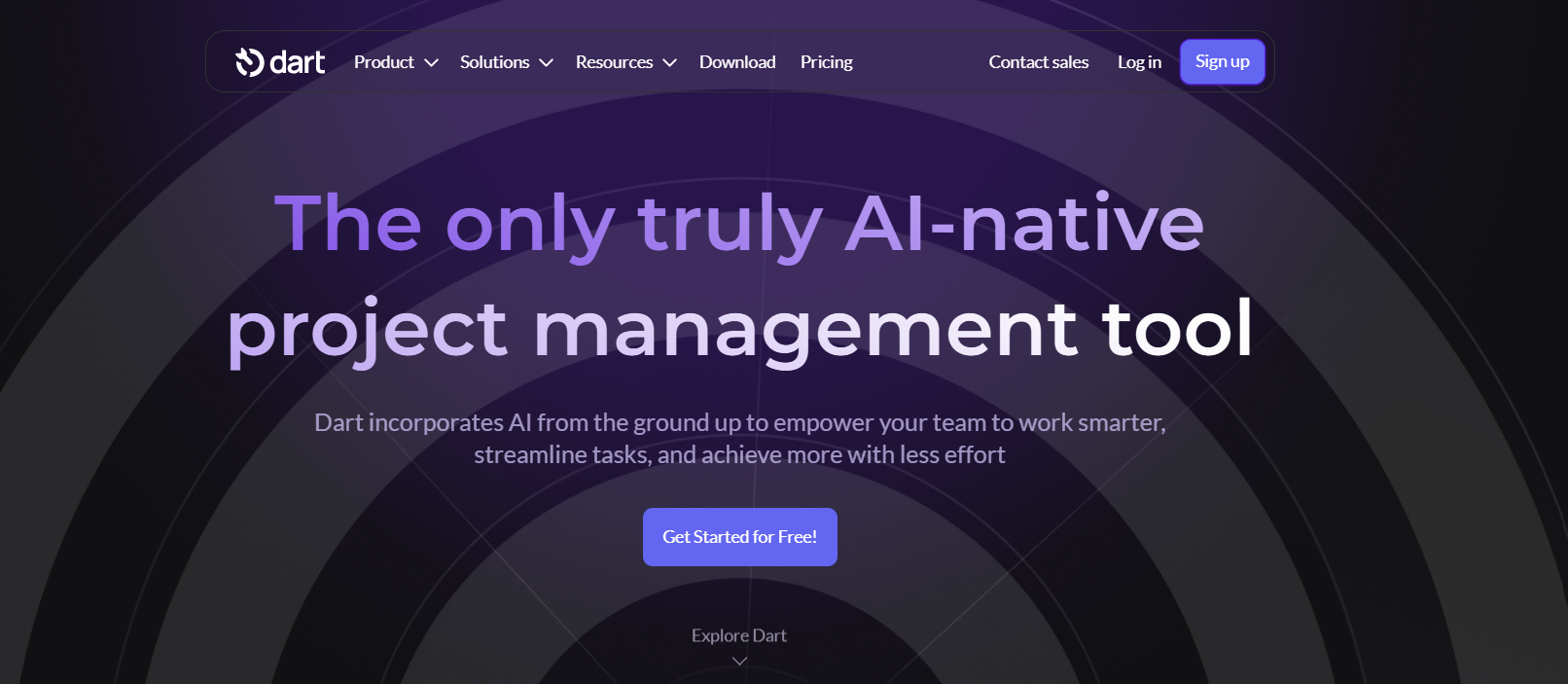Image resolution: width=1568 pixels, height=684 pixels.
Task: Click the dart wordmark text
Action: coord(297,62)
